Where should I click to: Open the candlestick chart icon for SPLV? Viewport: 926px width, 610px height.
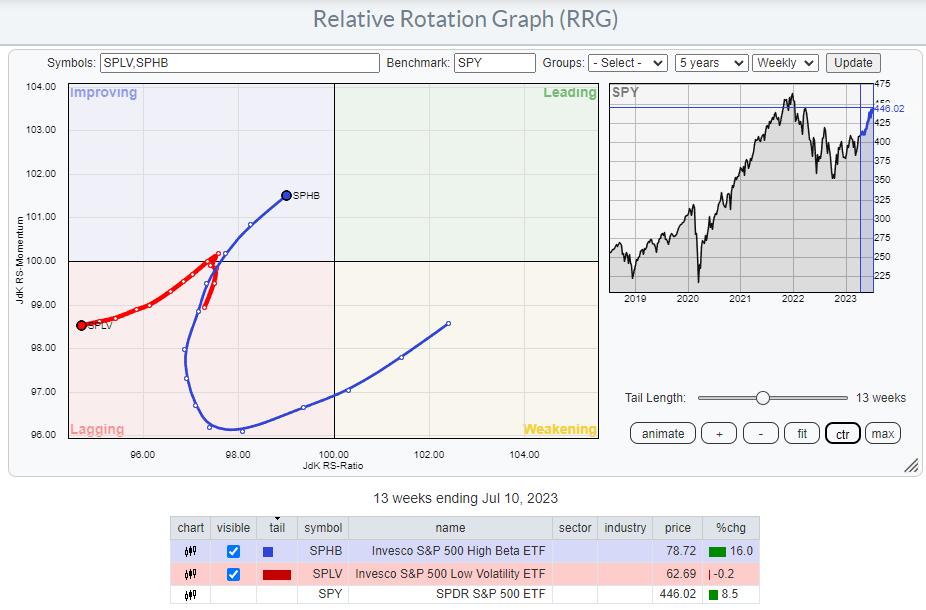[190, 573]
